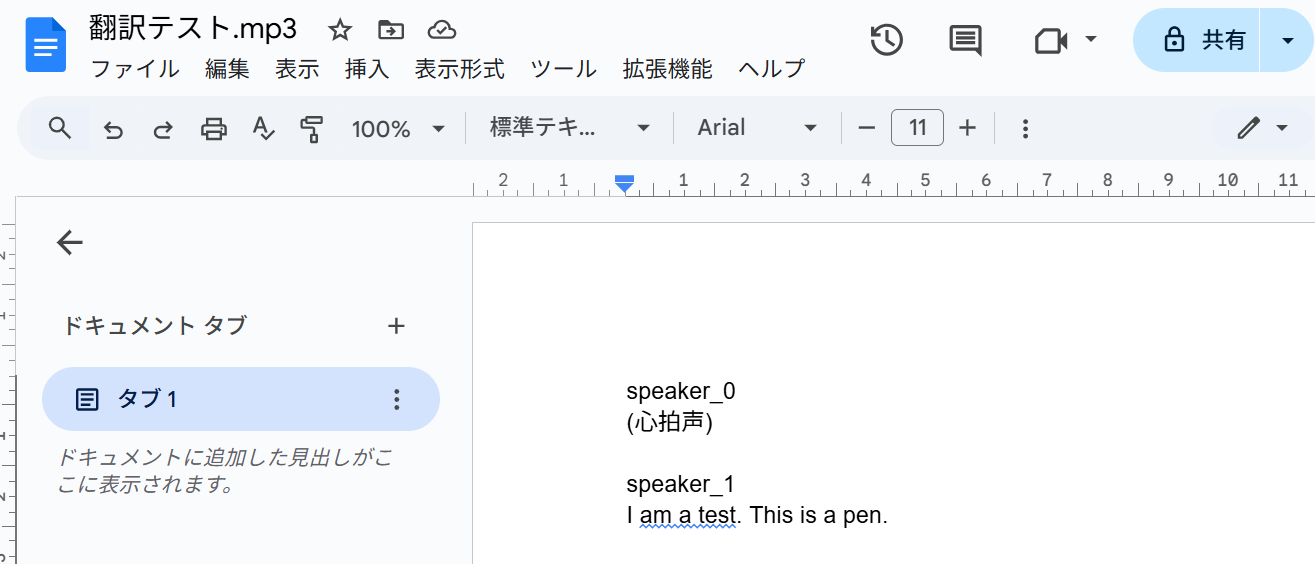Increase font size with plus button
This screenshot has width=1315, height=564.
pyautogui.click(x=967, y=128)
